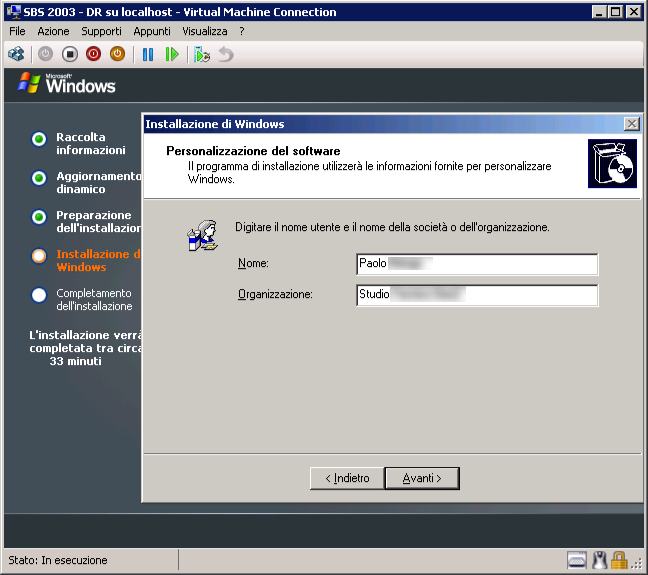Click the VM Connection title bar icon
This screenshot has width=648, height=575.
click(x=14, y=12)
